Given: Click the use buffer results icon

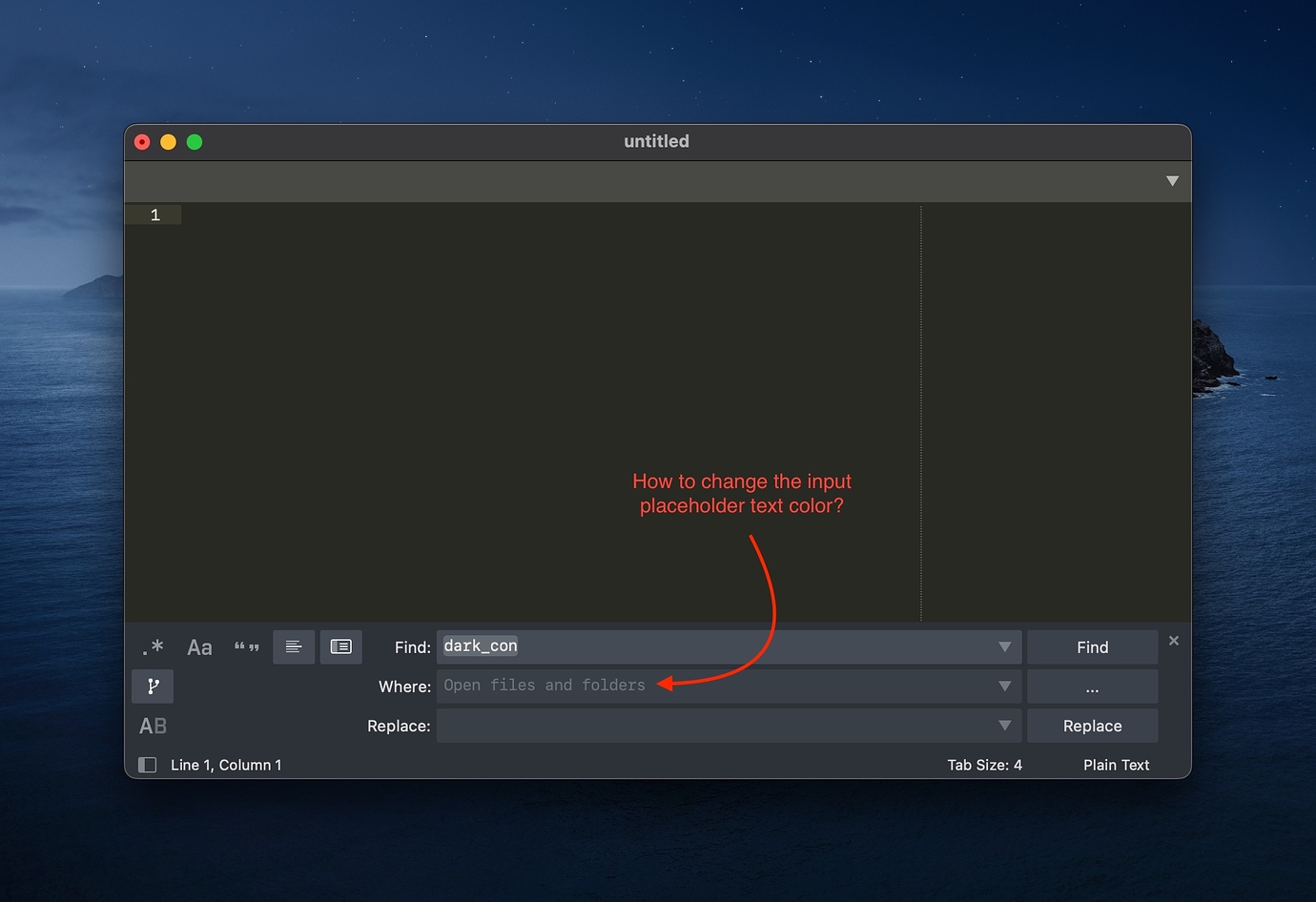Looking at the screenshot, I should tap(340, 646).
